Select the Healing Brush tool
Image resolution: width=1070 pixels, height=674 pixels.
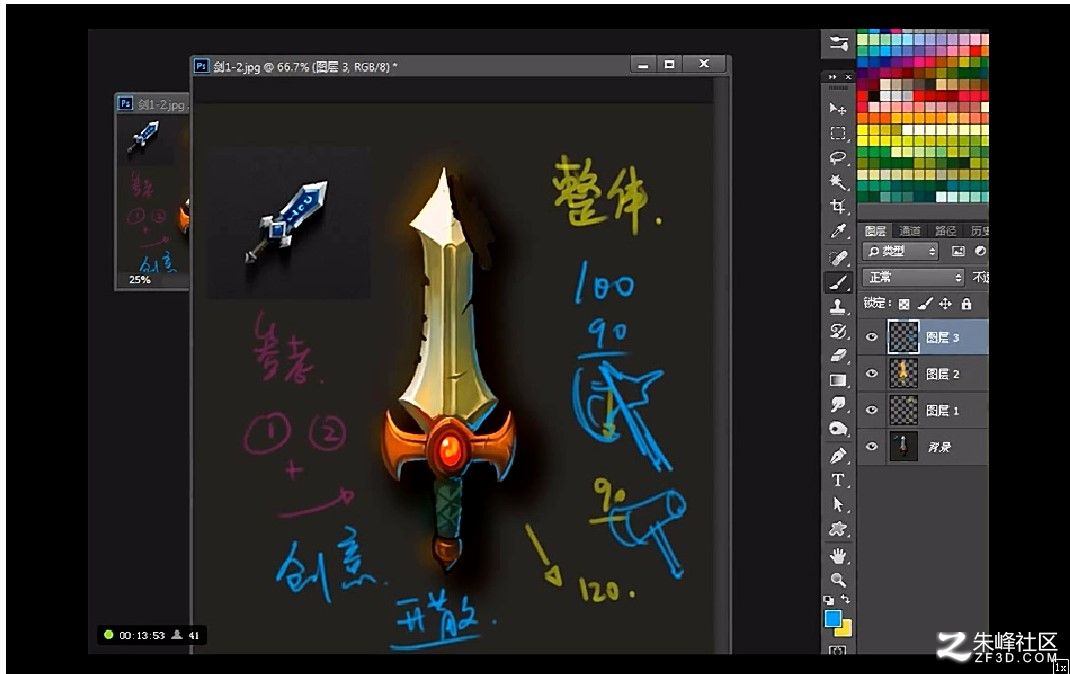tap(837, 257)
